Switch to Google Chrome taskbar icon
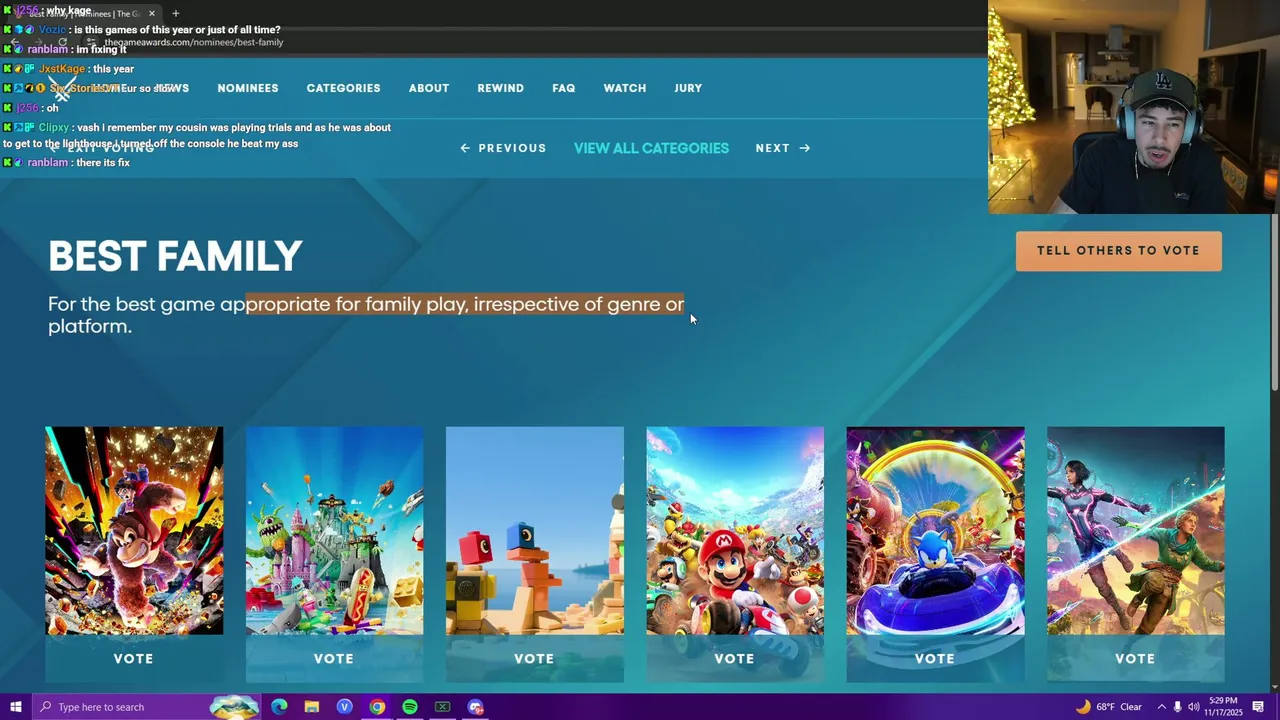Screen dimensions: 1280x720 [x=377, y=707]
